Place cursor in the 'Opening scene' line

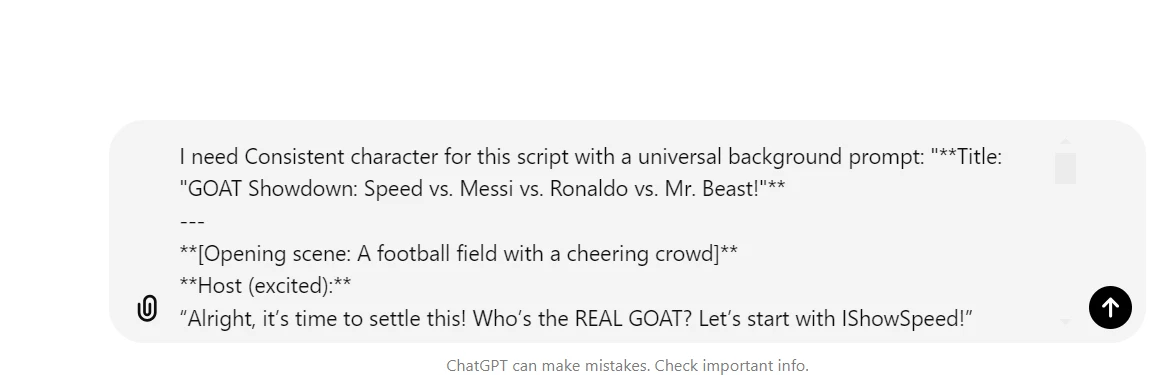point(458,254)
